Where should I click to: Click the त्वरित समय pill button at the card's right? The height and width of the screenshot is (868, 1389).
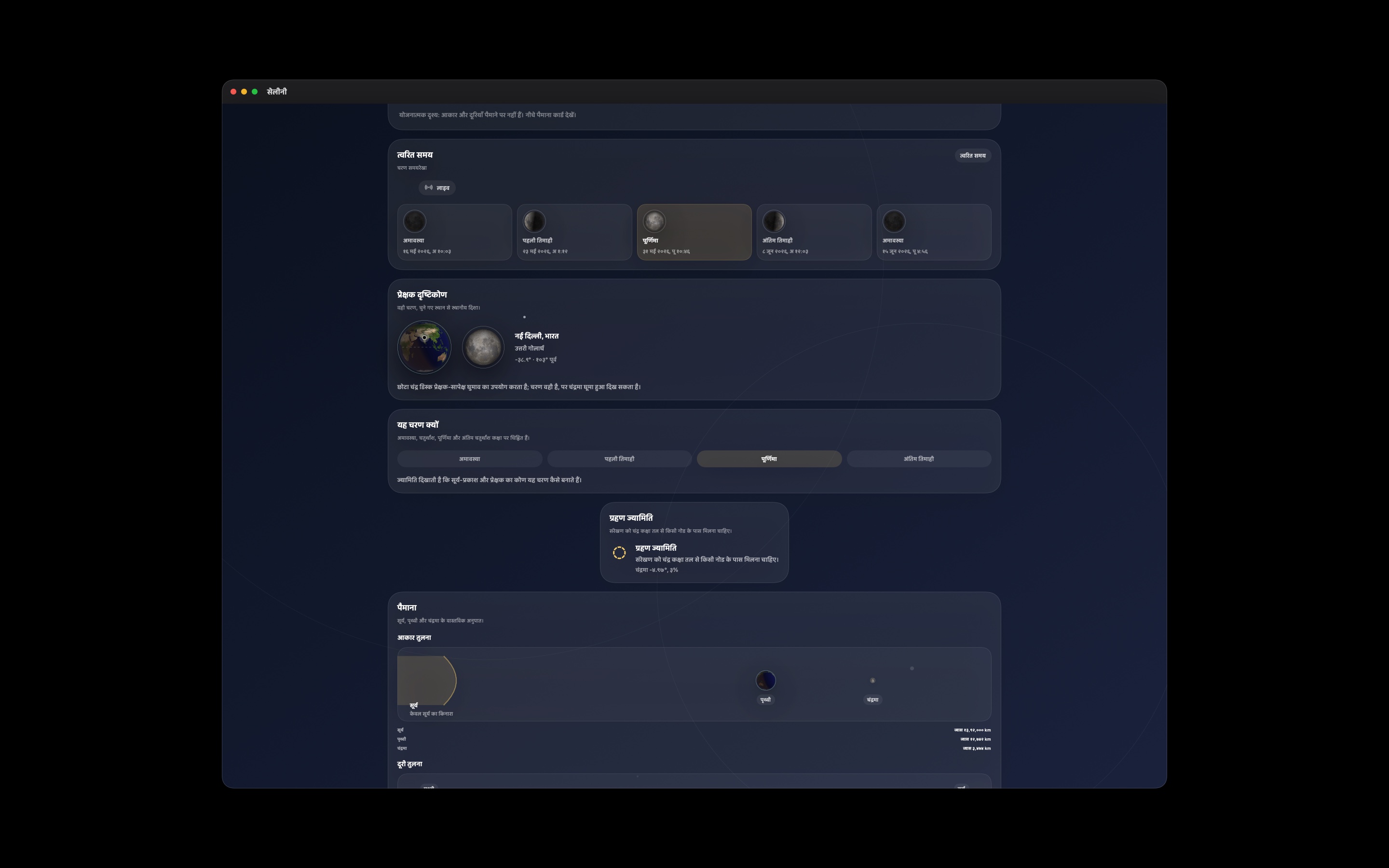click(973, 156)
